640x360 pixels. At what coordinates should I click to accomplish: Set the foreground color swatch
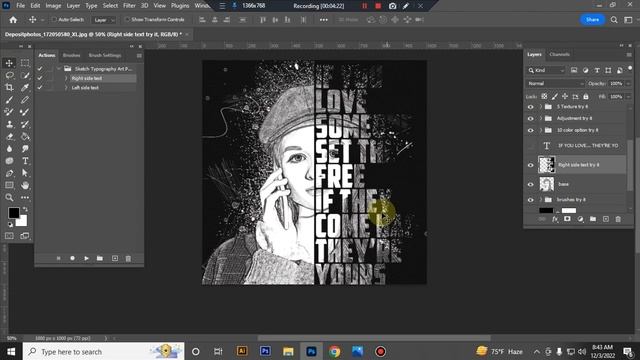13,213
